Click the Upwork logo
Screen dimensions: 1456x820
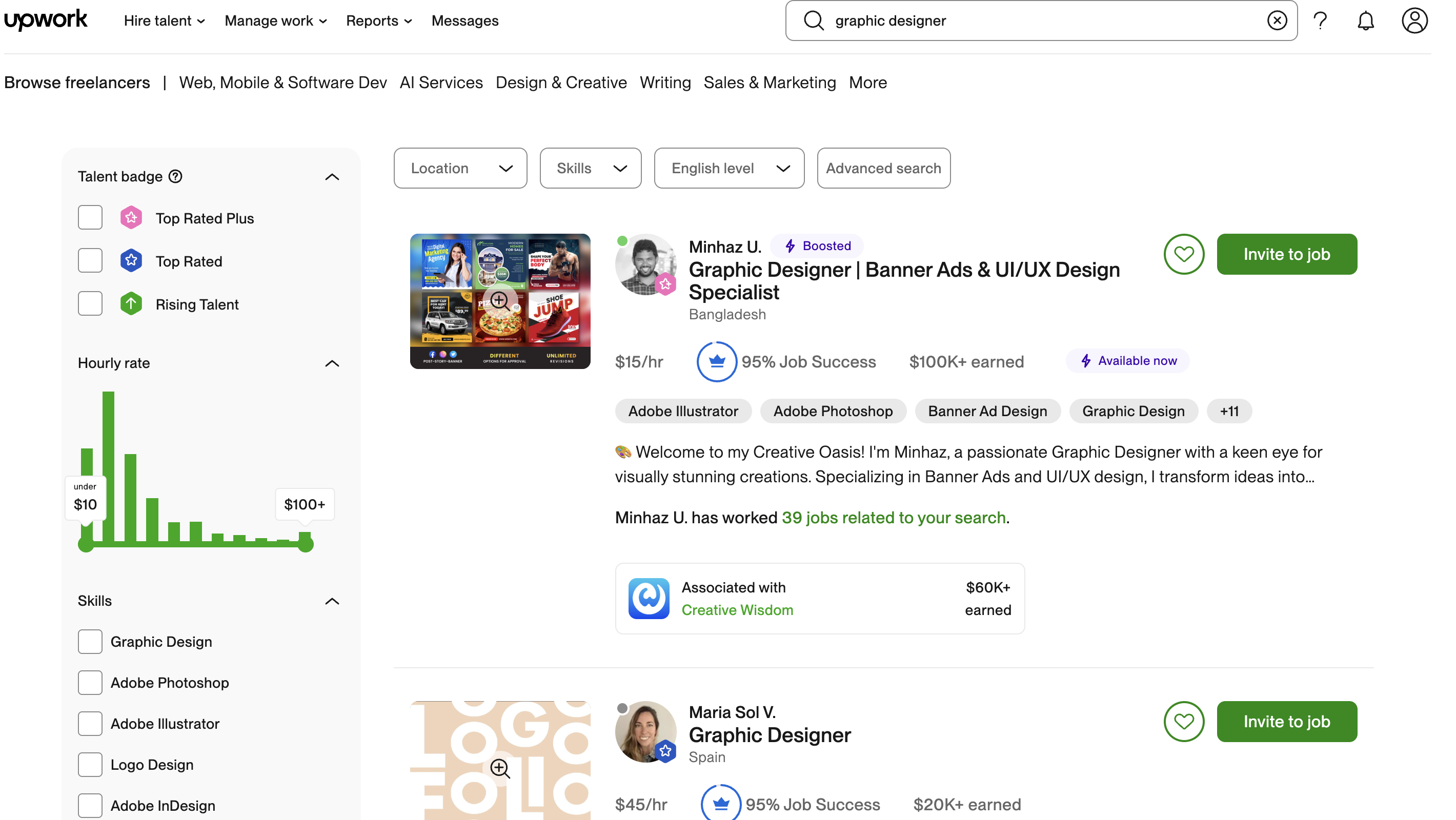[x=45, y=20]
